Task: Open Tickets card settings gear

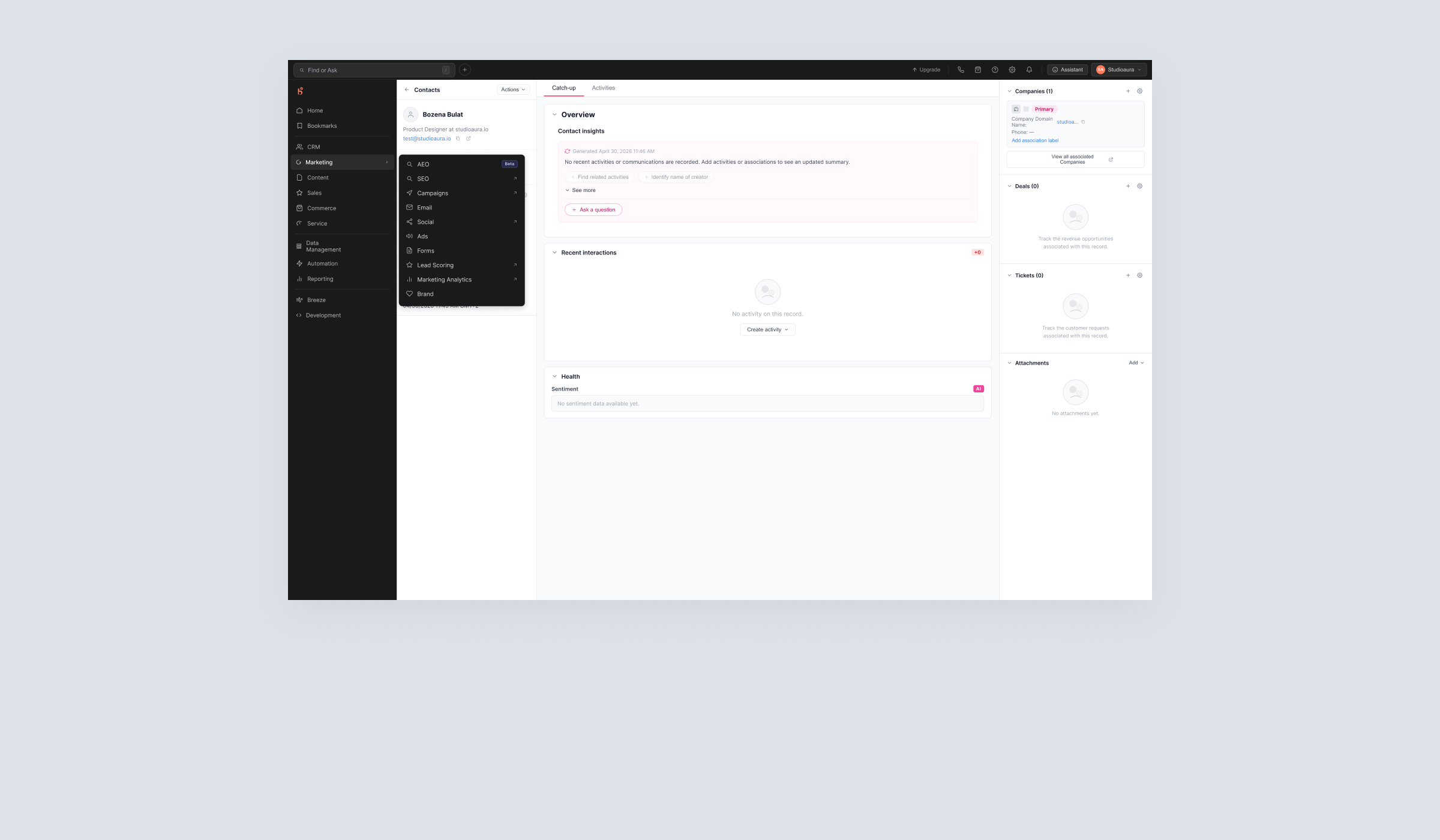Action: point(1139,275)
